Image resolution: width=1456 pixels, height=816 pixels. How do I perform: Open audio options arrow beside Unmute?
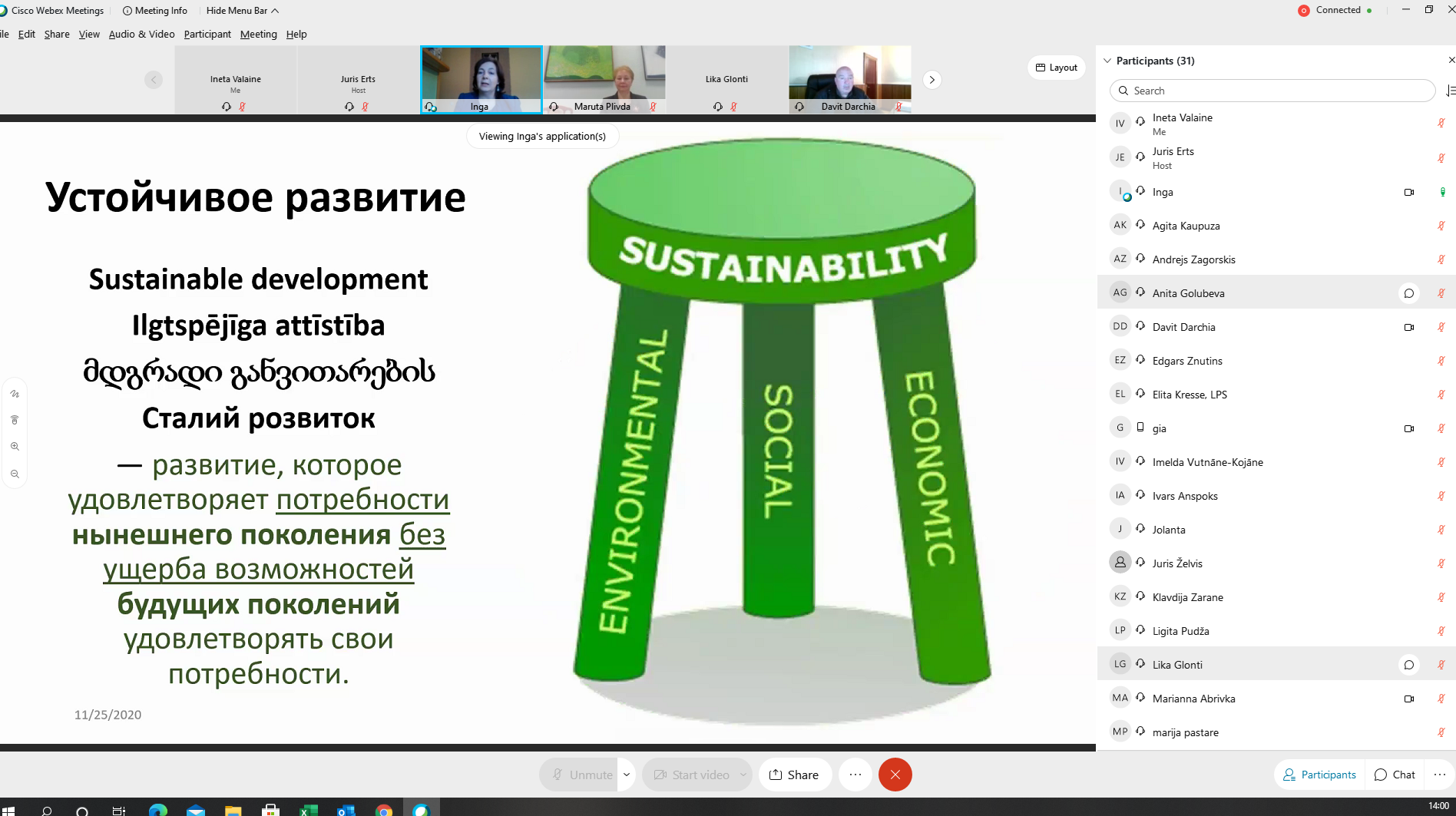coord(627,775)
